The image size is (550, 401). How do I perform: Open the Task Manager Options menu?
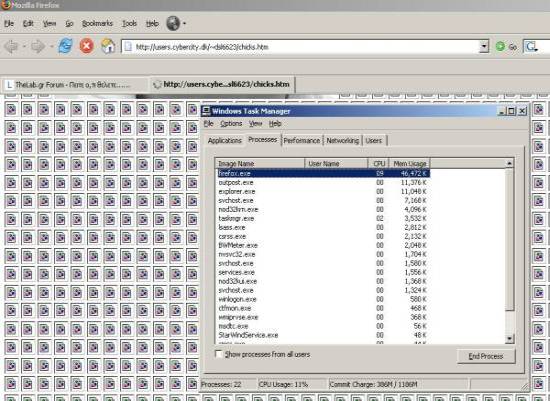[x=231, y=123]
